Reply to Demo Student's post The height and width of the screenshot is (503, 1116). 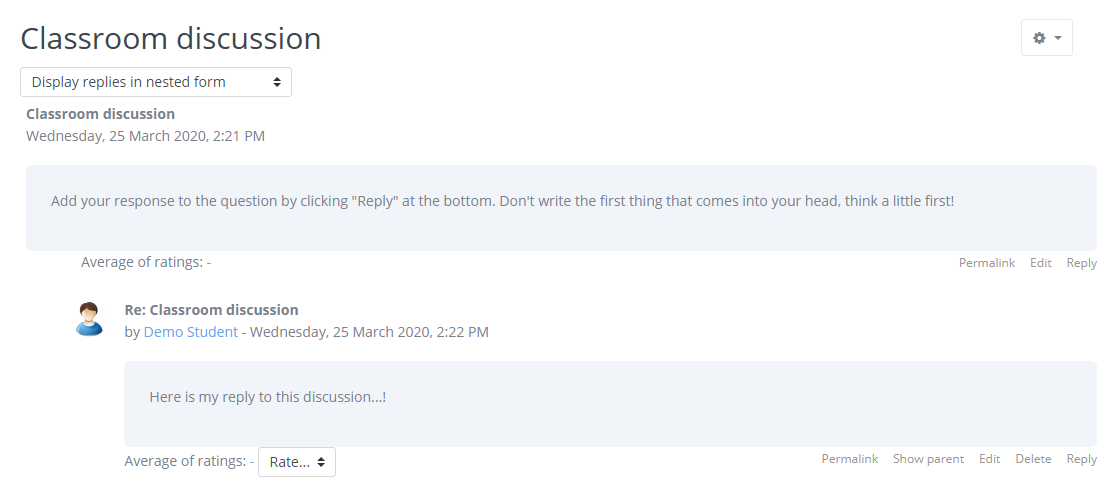1081,459
